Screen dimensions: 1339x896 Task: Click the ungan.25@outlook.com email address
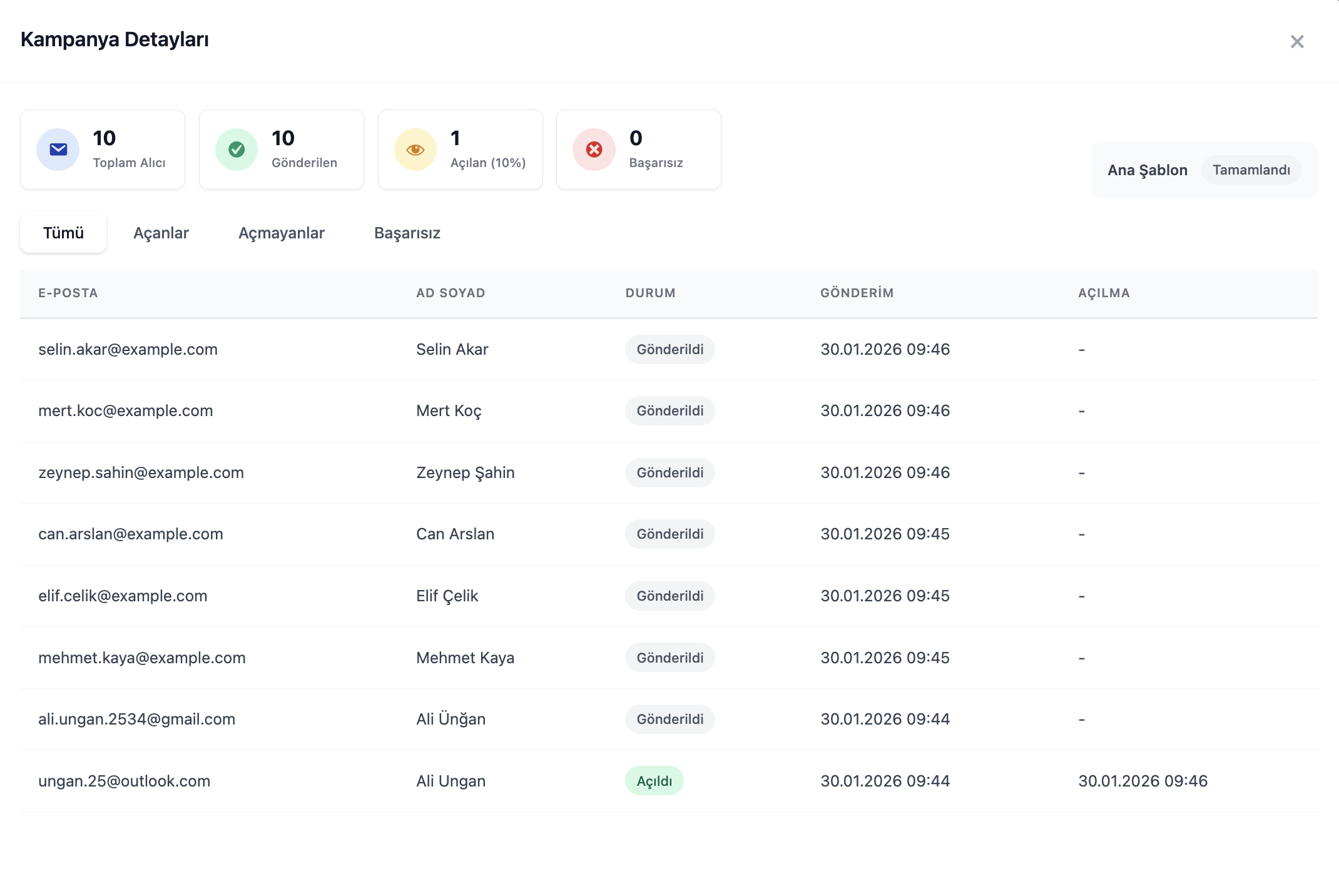pos(124,781)
